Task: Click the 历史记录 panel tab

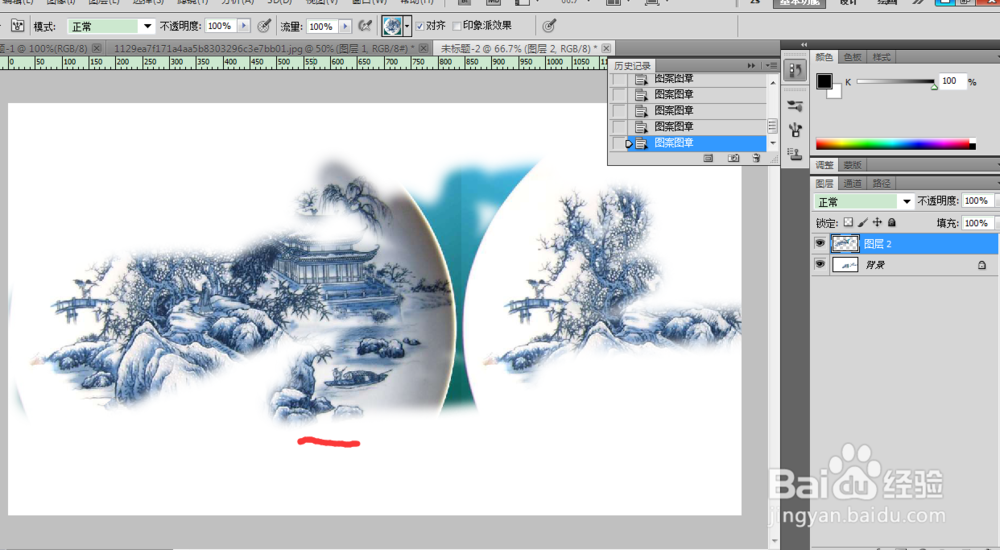Action: (x=632, y=66)
